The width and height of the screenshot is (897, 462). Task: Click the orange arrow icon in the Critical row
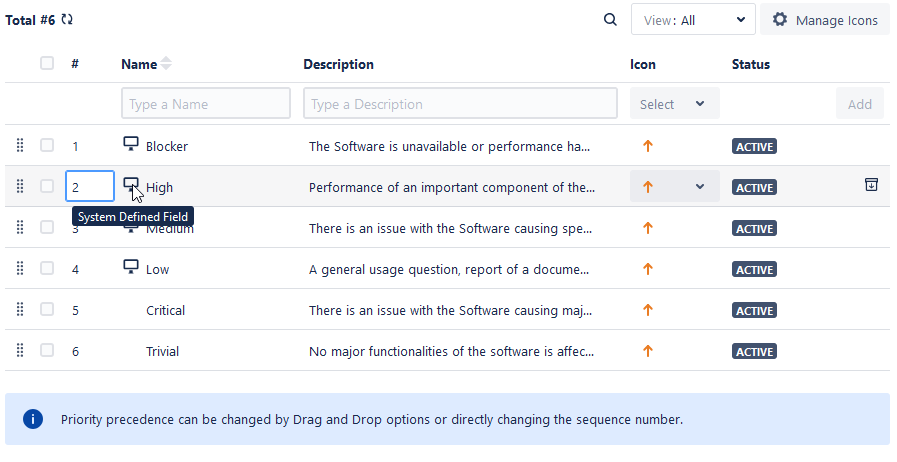[647, 310]
